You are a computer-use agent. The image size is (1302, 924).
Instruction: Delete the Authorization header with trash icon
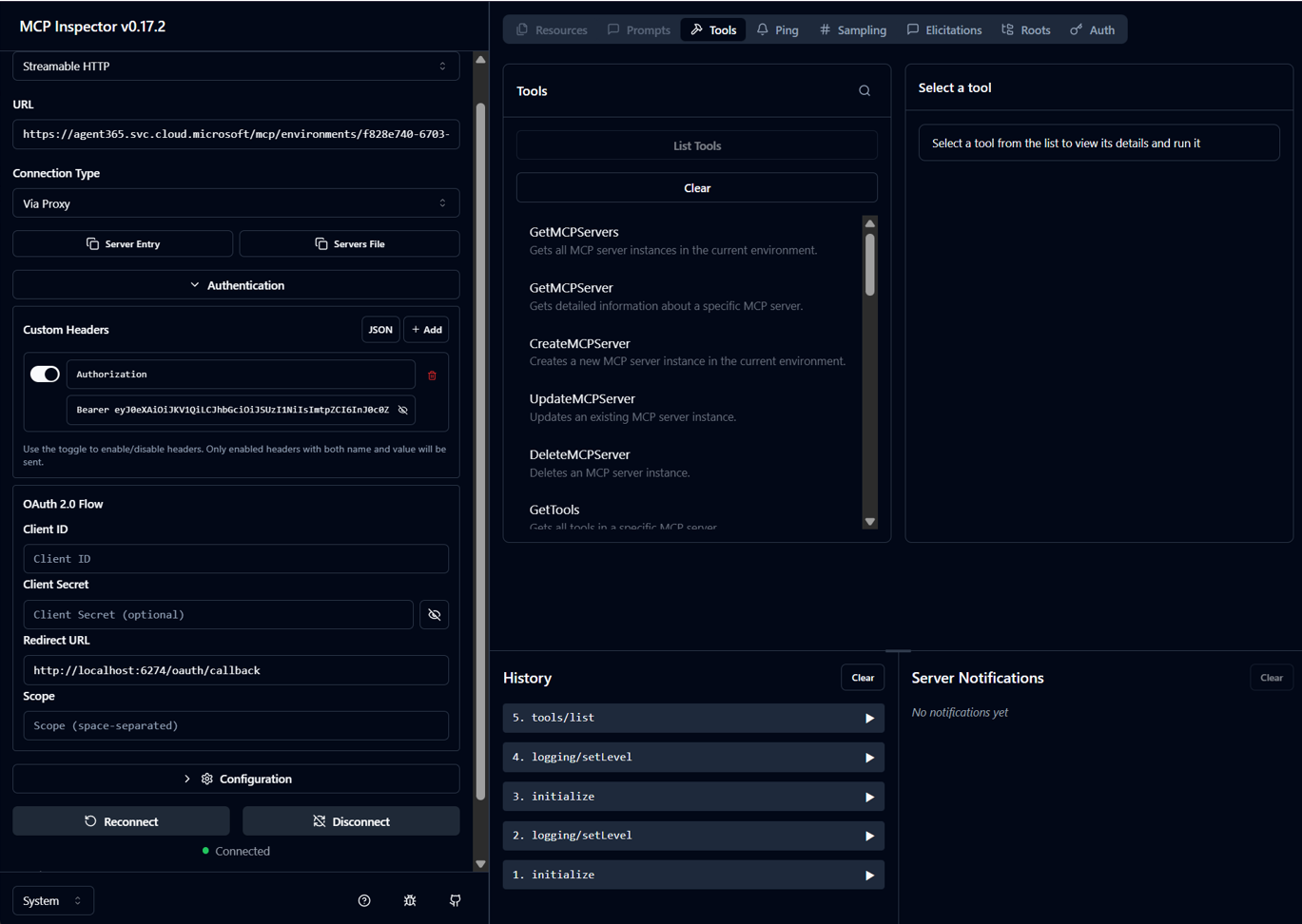coord(432,375)
